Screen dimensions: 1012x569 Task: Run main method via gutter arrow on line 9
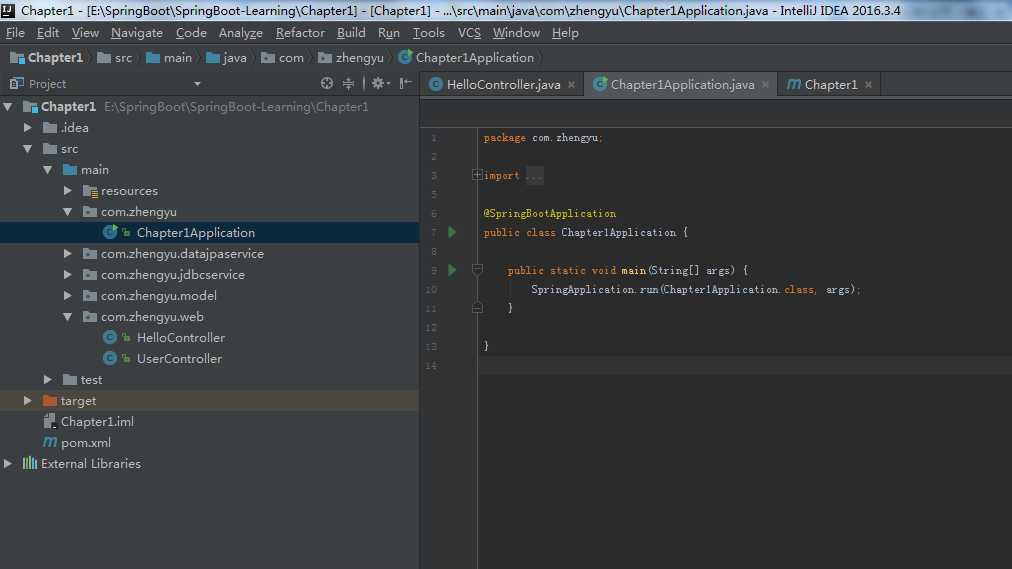pyautogui.click(x=452, y=270)
